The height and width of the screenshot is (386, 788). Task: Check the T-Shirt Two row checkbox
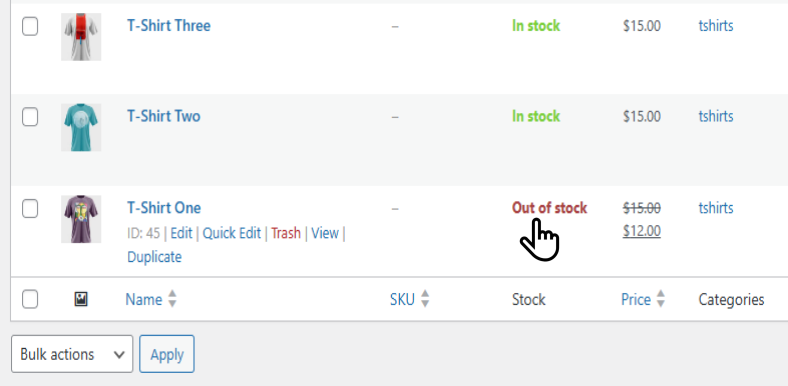point(30,118)
